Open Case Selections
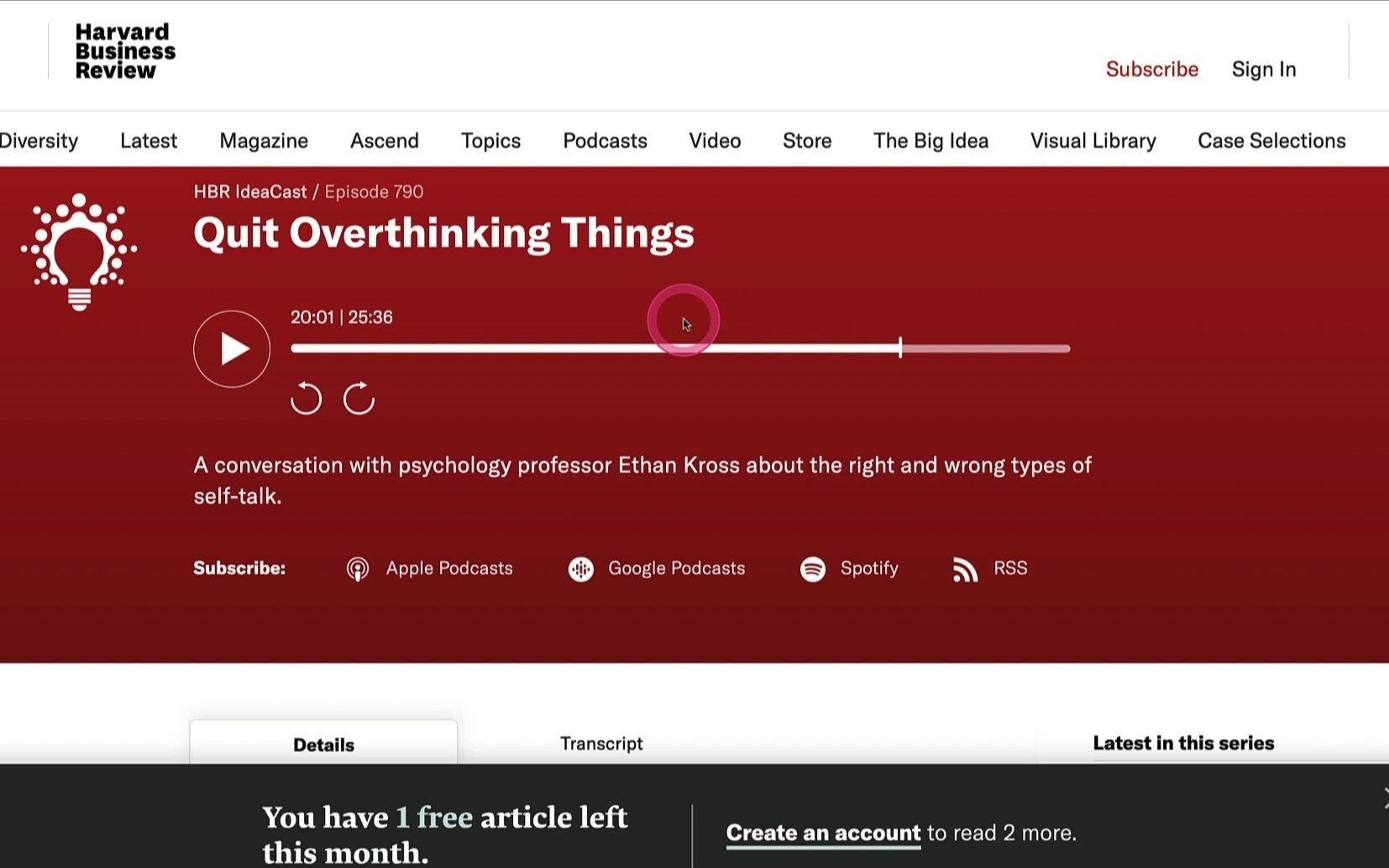This screenshot has width=1389, height=868. point(1271,140)
